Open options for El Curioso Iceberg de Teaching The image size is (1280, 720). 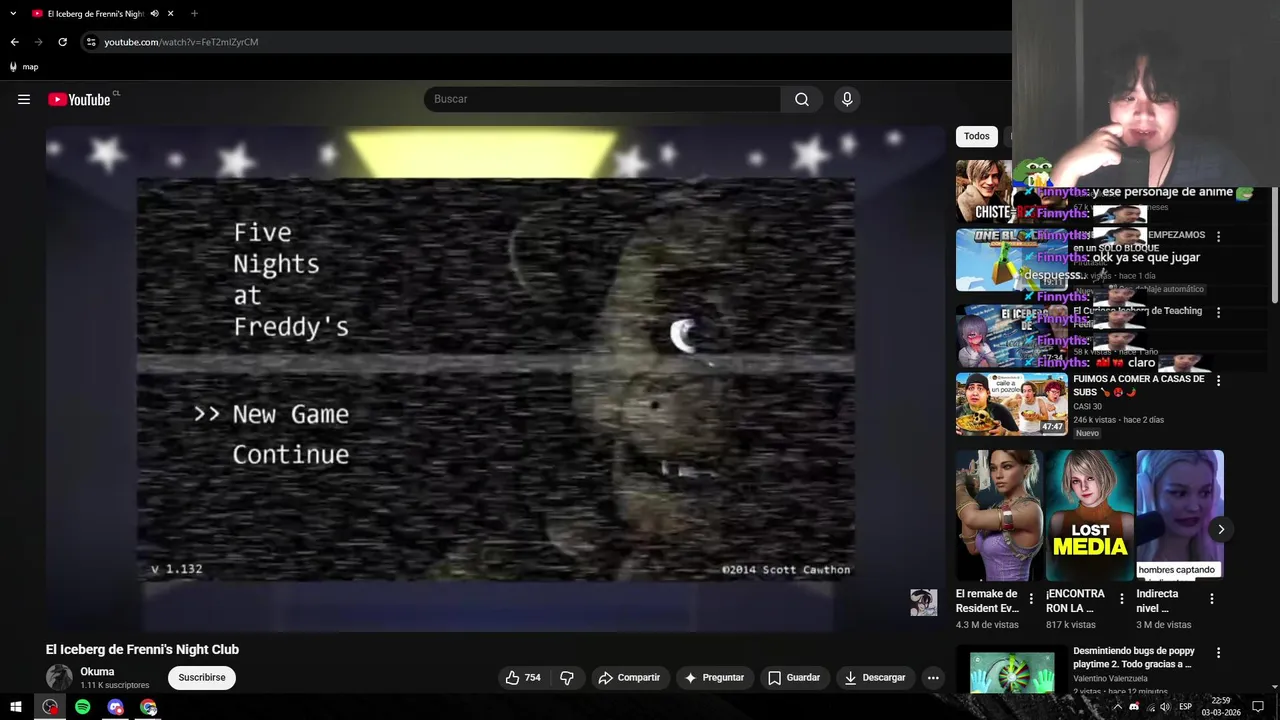tap(1218, 312)
